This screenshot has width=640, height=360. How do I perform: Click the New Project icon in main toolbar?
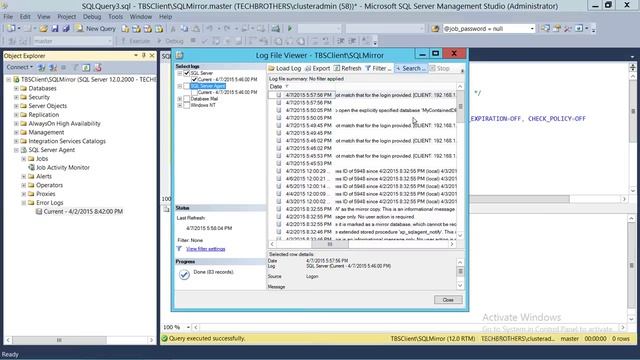click(x=11, y=29)
